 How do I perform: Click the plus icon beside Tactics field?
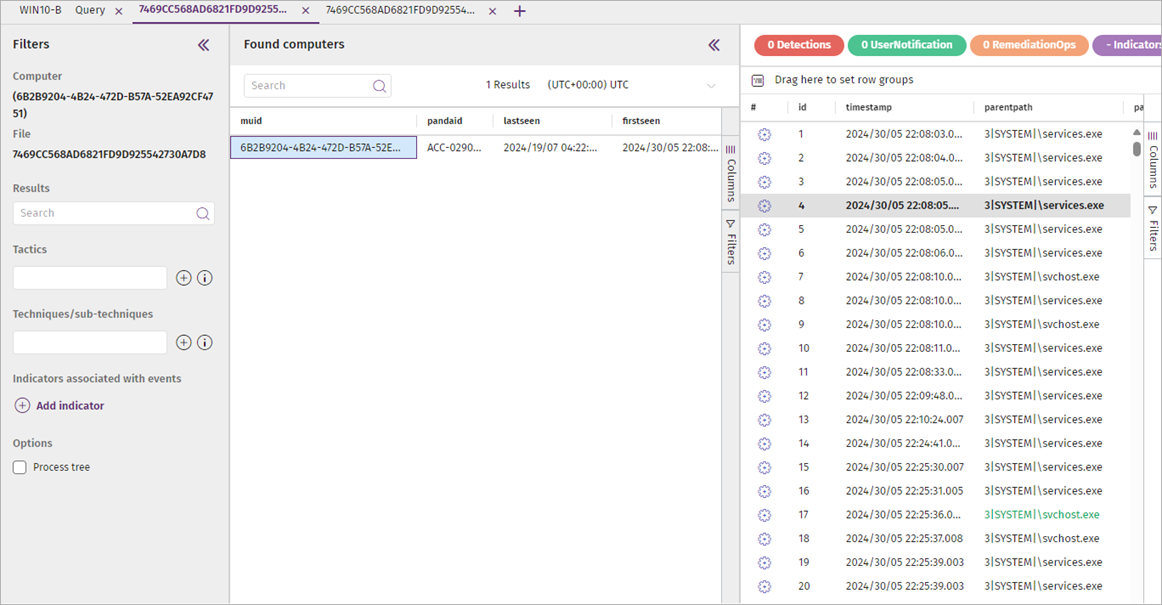click(184, 278)
